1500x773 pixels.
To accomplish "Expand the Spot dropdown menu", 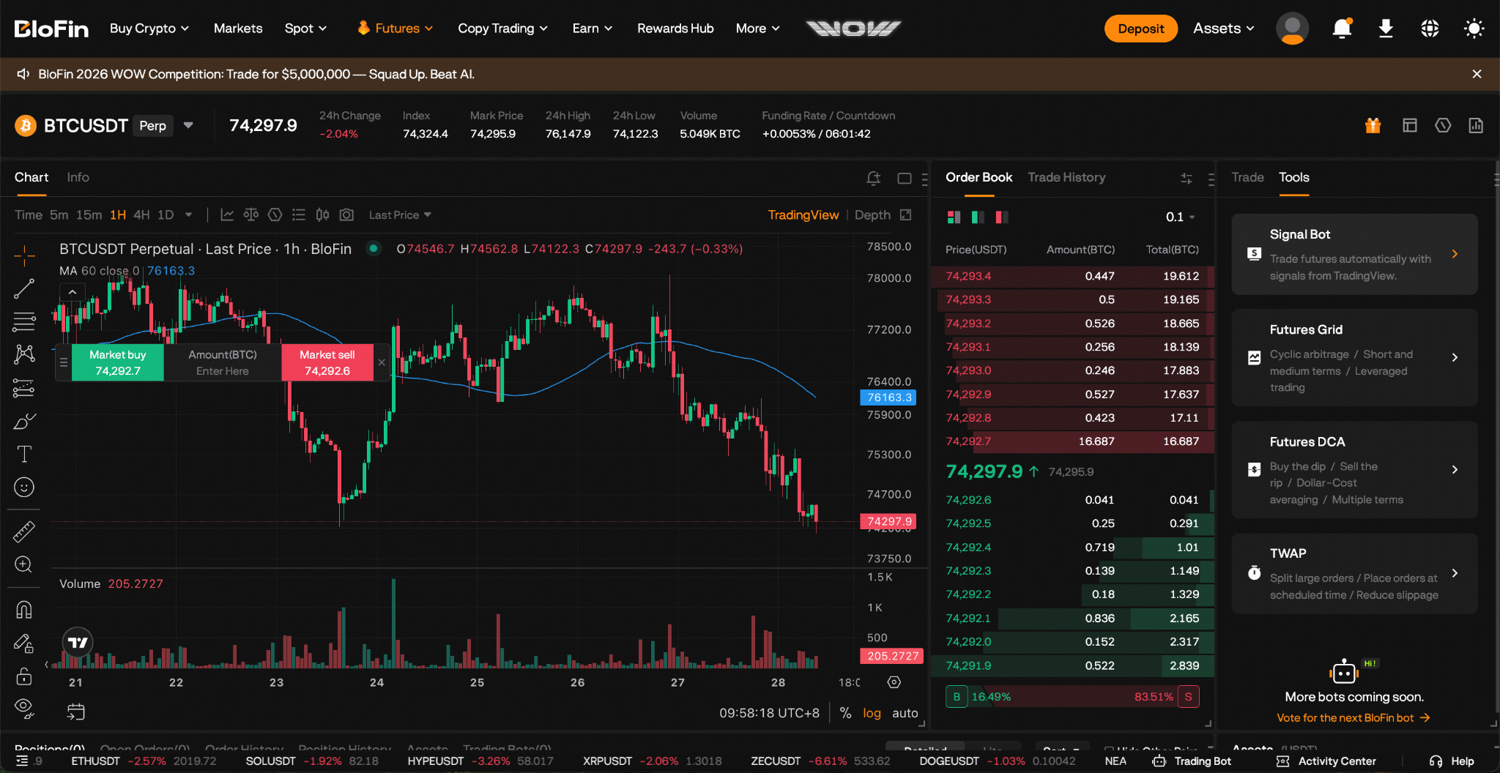I will (x=305, y=29).
